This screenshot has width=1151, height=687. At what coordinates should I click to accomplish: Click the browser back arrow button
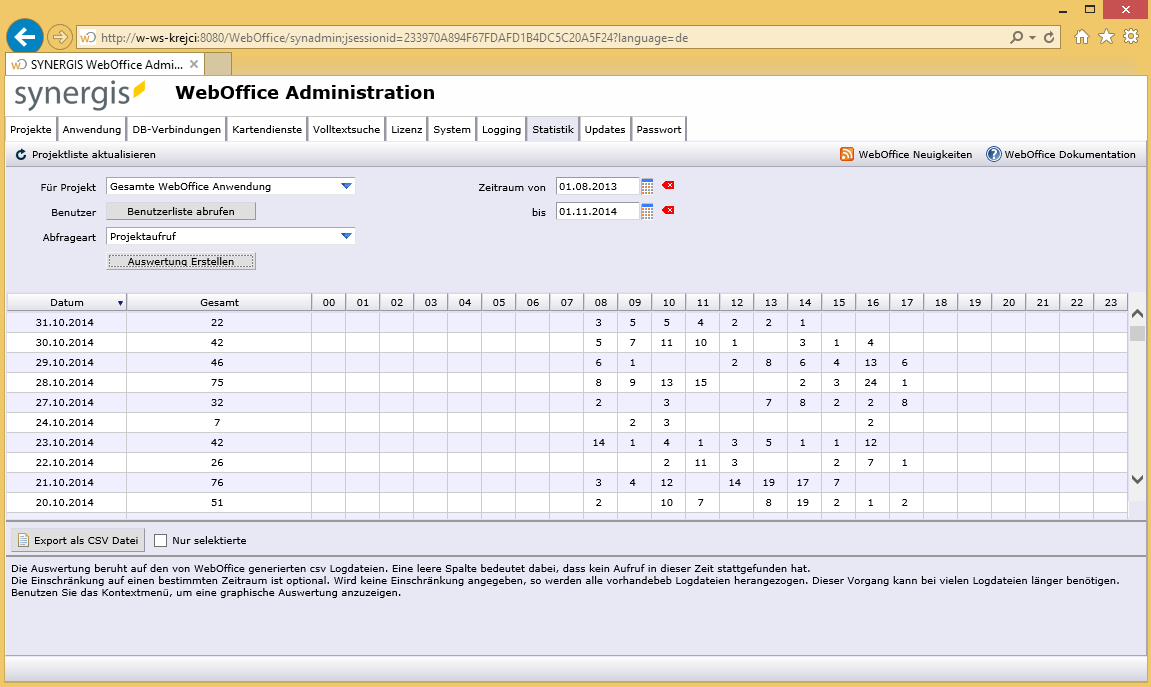click(x=24, y=37)
